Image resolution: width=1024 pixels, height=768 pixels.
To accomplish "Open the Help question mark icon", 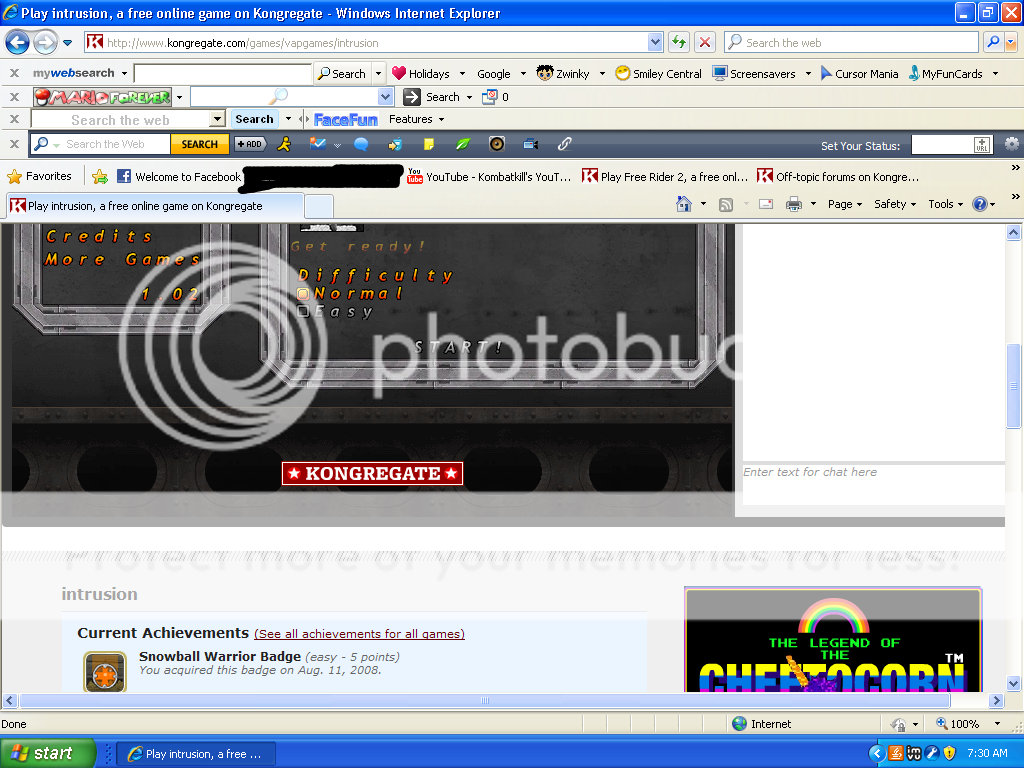I will point(980,204).
